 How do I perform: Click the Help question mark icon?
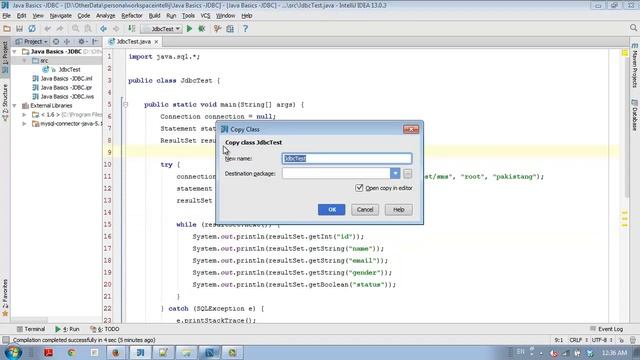[245, 29]
